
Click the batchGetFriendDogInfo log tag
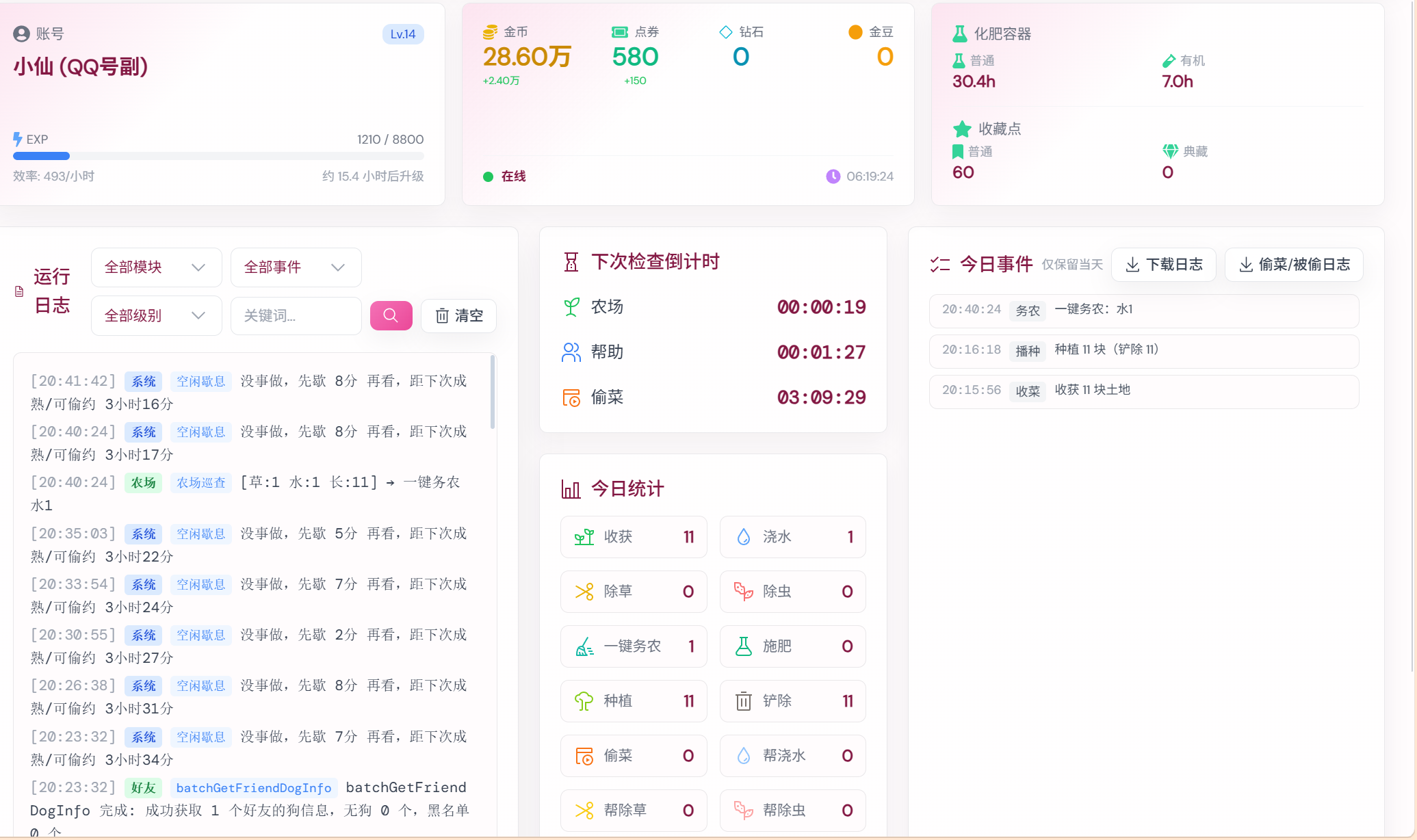[x=254, y=788]
